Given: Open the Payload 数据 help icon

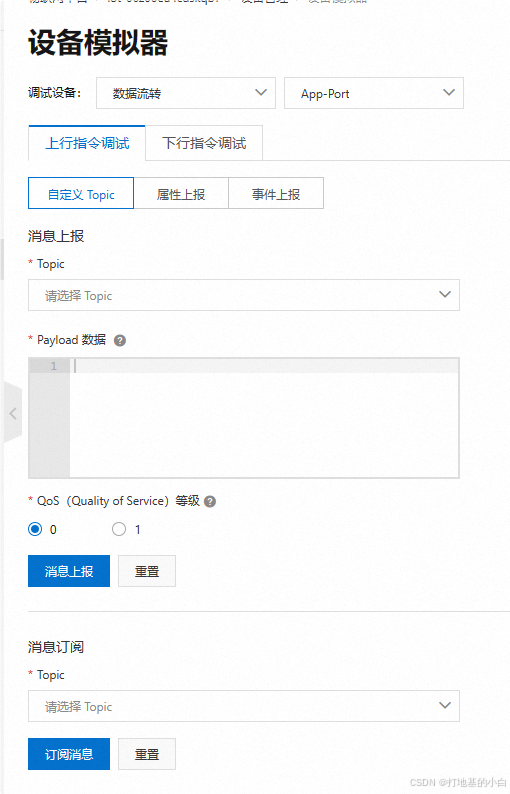Looking at the screenshot, I should pos(120,340).
